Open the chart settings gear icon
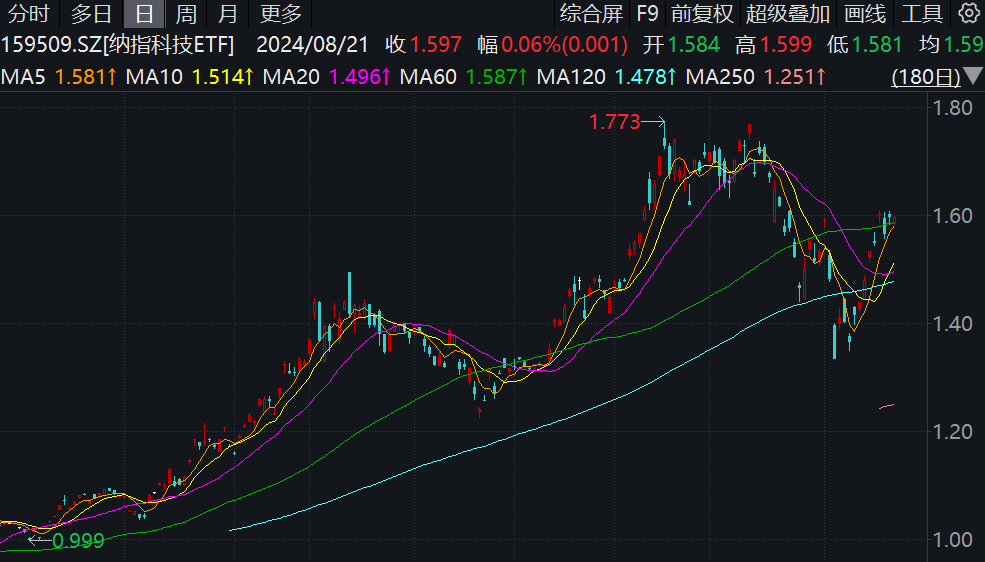985x562 pixels. [x=970, y=13]
